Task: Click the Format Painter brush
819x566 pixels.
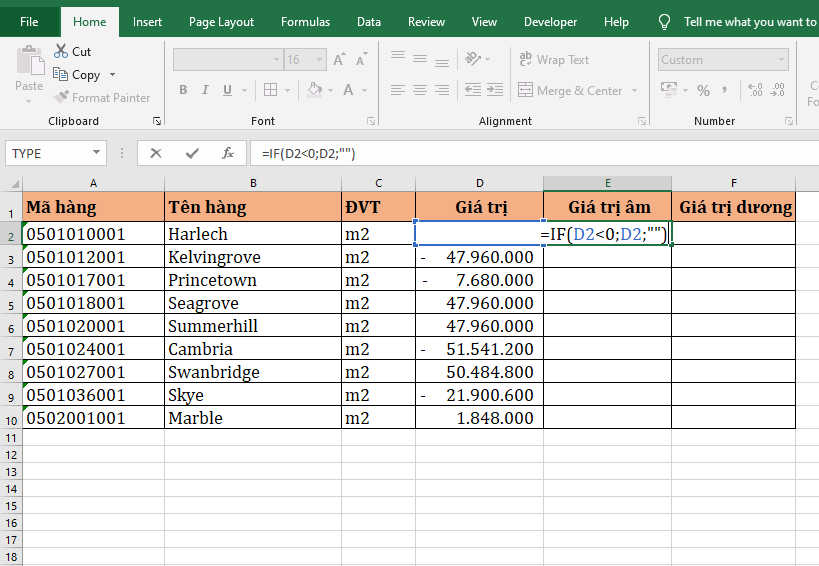Action: tap(62, 98)
